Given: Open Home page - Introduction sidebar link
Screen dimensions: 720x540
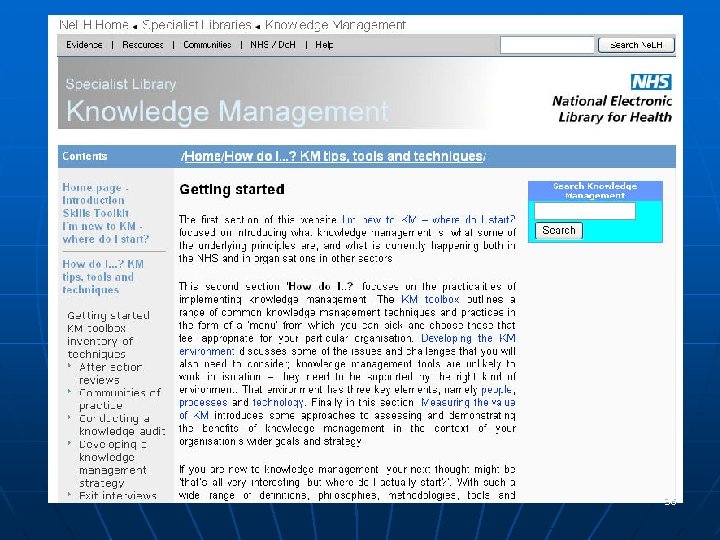Looking at the screenshot, I should (95, 194).
